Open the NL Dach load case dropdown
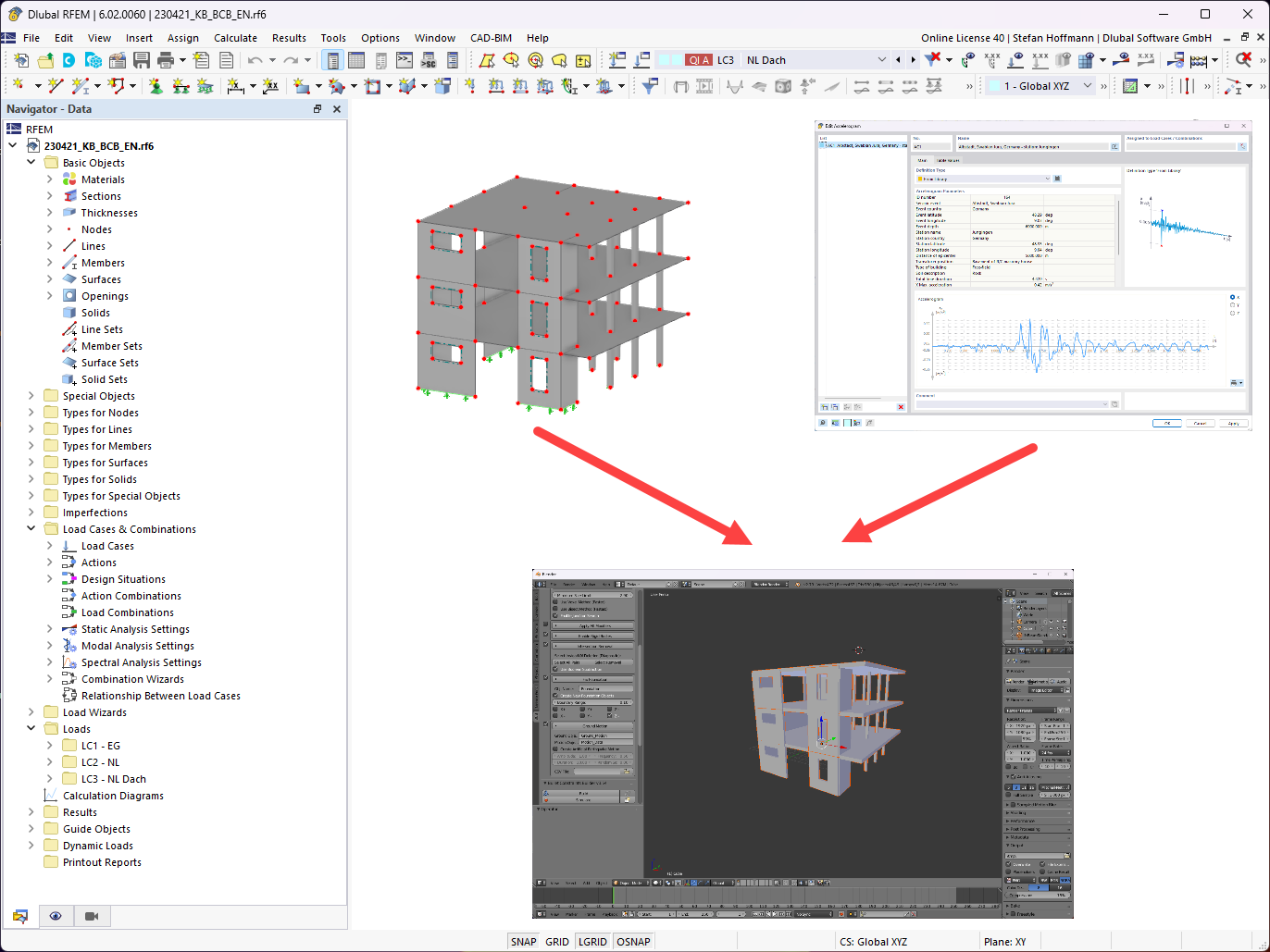The width and height of the screenshot is (1270, 952). click(881, 59)
